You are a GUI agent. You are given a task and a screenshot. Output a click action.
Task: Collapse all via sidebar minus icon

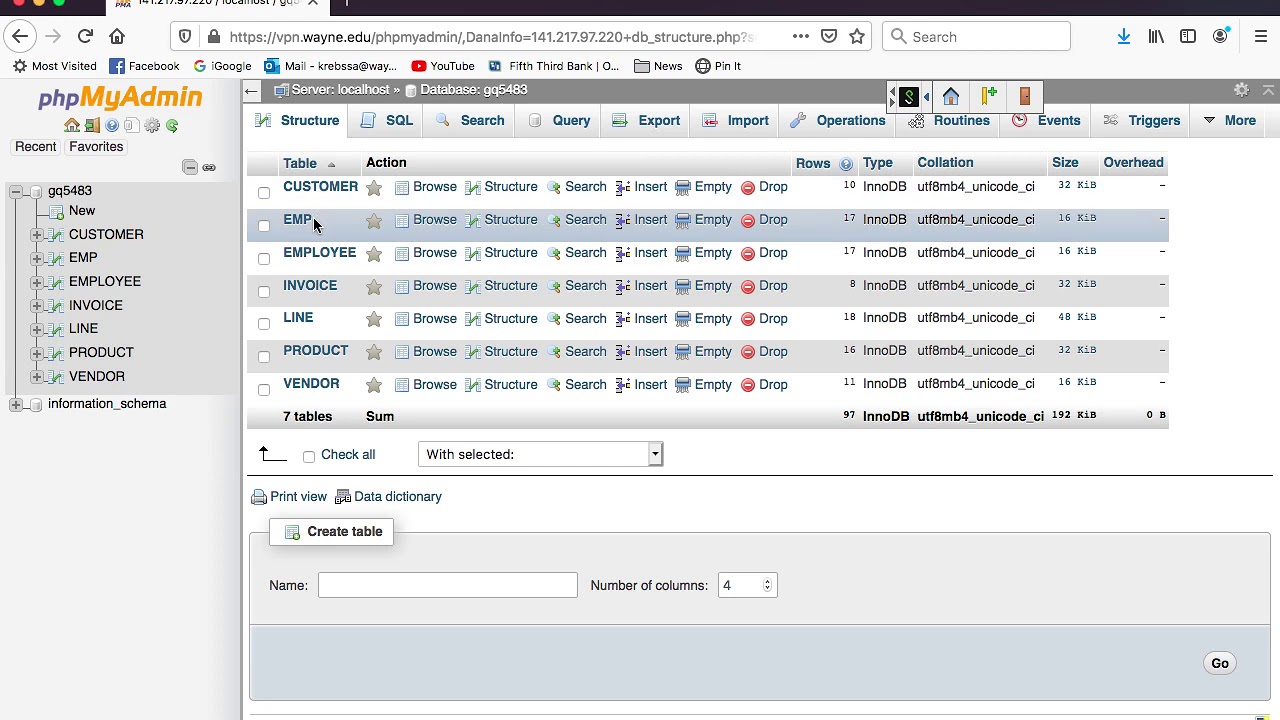(190, 167)
